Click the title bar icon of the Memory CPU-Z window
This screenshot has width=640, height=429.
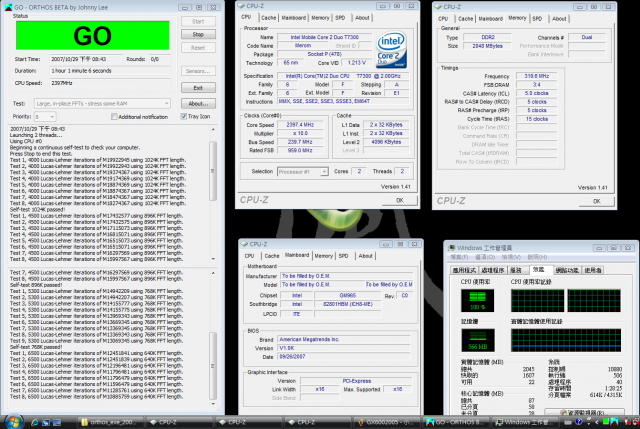point(438,7)
